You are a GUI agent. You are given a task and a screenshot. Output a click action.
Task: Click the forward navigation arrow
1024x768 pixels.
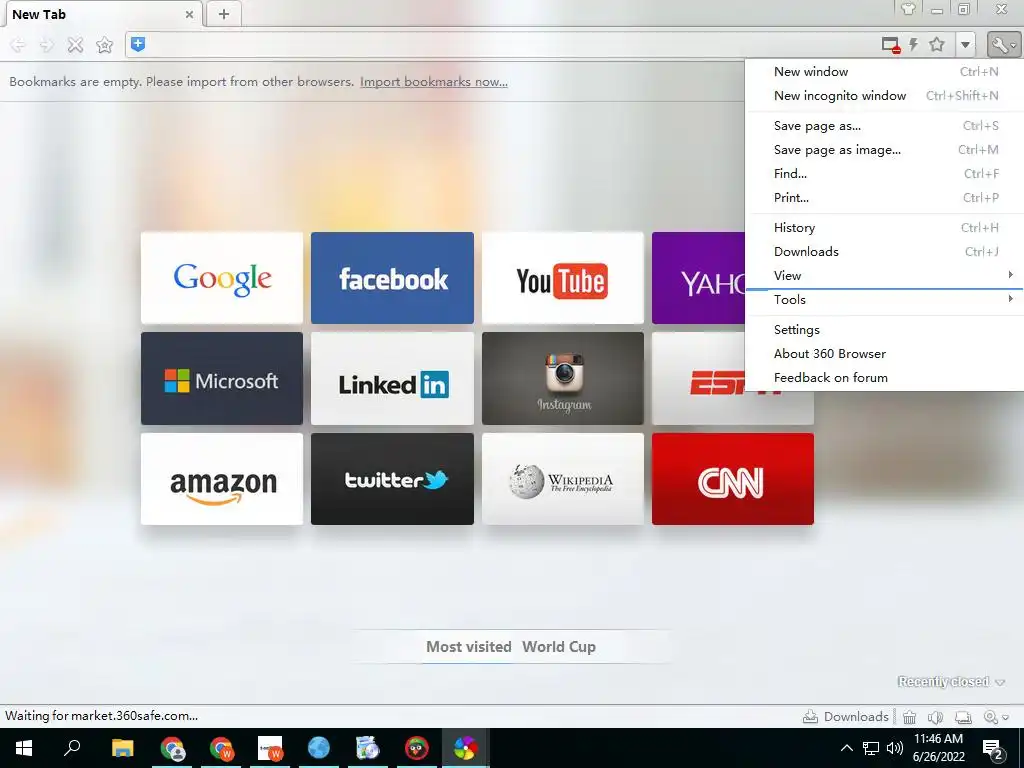tap(47, 44)
